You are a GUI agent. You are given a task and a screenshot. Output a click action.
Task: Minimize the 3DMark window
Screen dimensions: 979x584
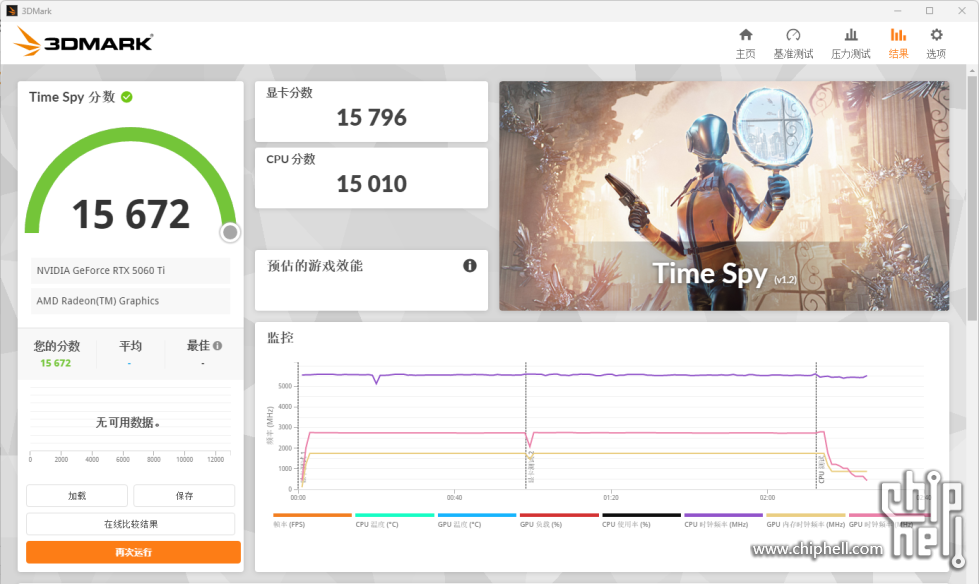pos(898,11)
